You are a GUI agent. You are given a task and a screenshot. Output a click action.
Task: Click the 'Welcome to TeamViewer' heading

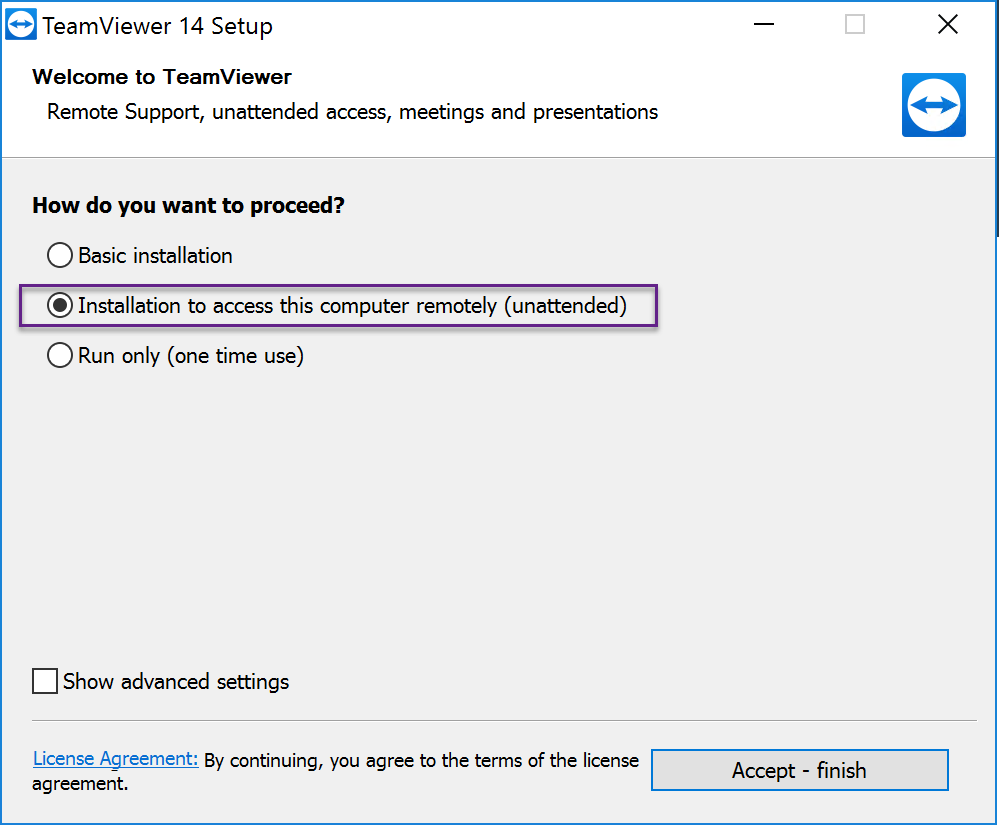[162, 77]
